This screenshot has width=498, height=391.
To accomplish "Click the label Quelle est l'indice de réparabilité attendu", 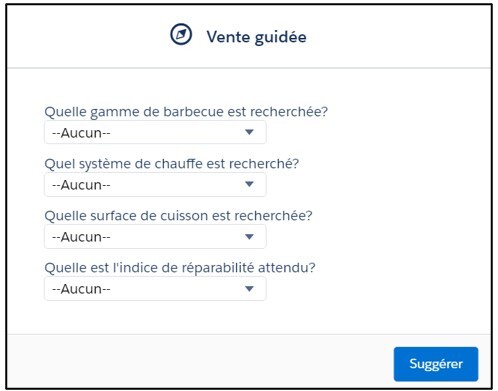I will 180,268.
